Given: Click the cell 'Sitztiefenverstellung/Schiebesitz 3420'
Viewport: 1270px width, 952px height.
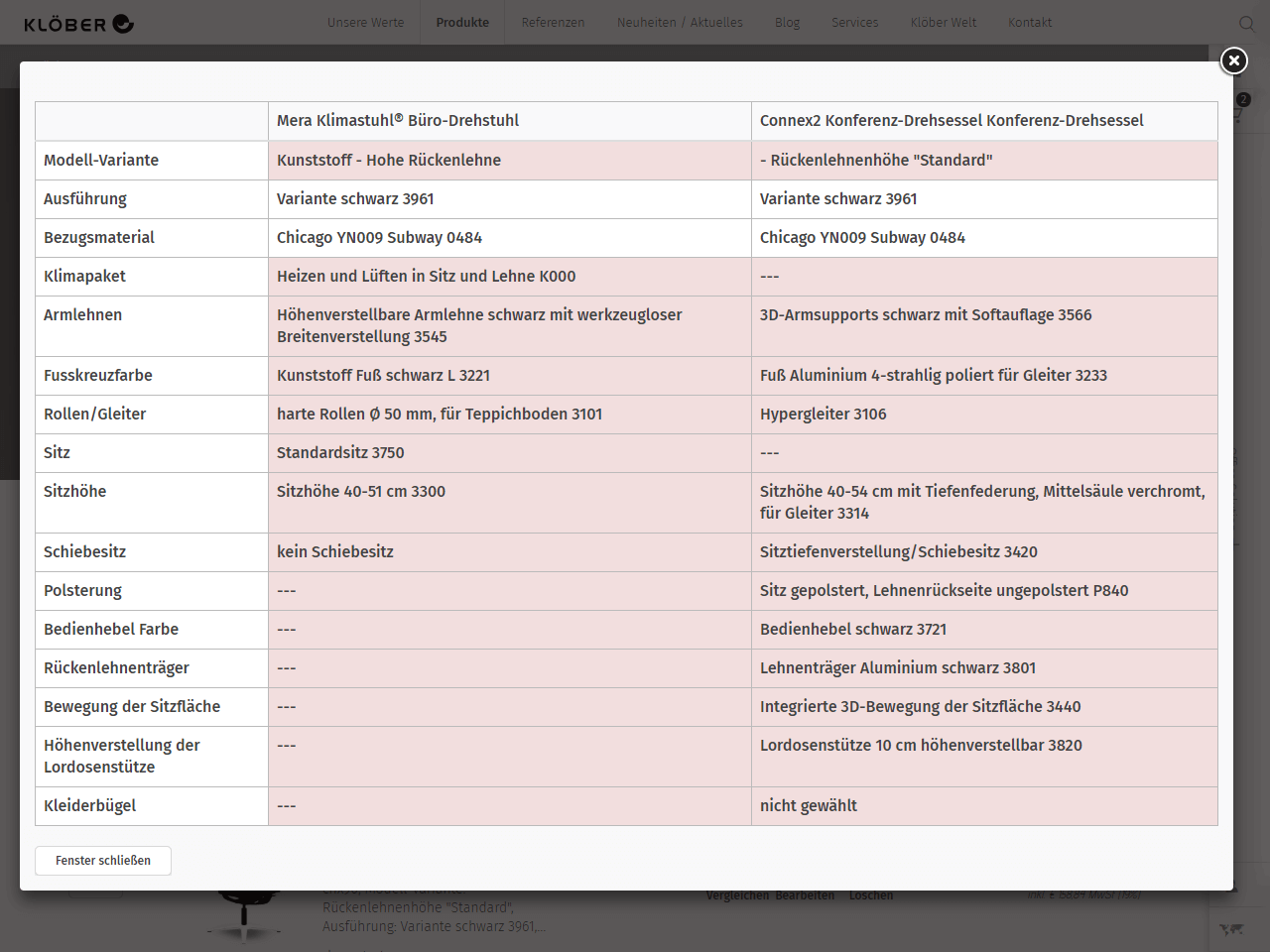Looking at the screenshot, I should 984,552.
